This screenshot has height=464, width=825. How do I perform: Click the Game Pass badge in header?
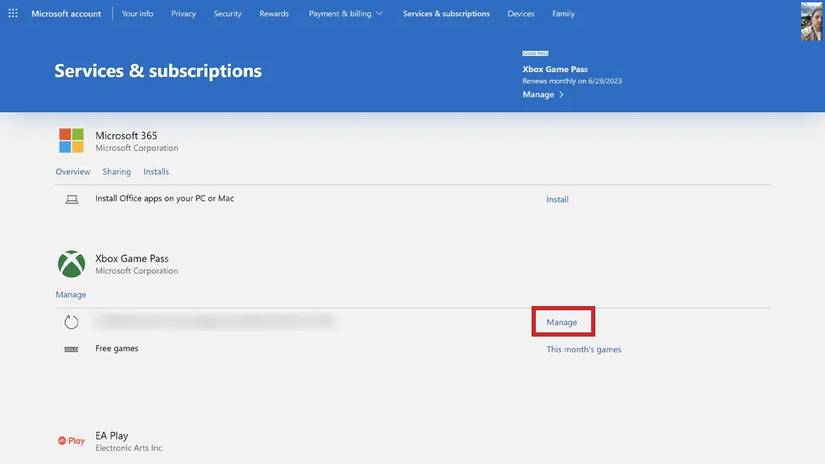tap(535, 53)
